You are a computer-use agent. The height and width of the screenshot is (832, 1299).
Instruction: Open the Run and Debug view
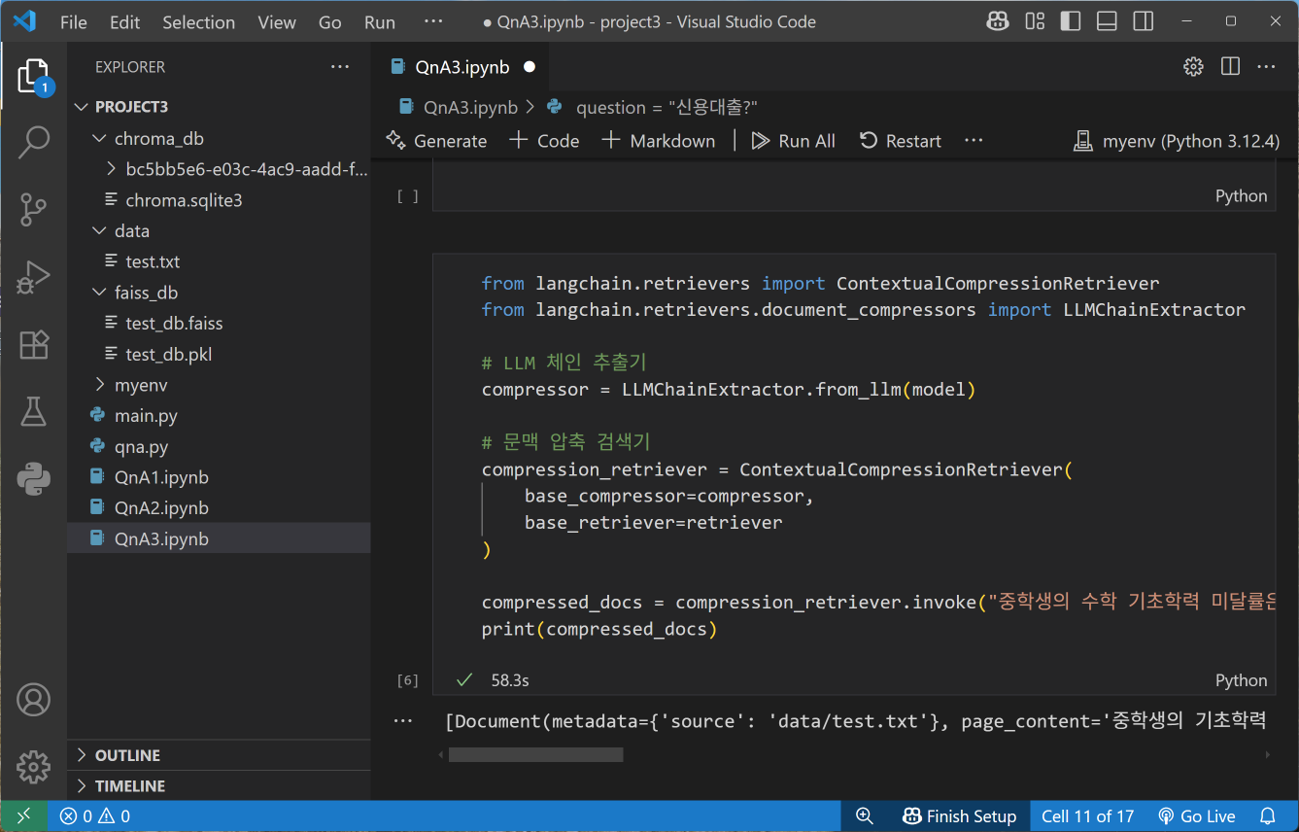point(33,277)
